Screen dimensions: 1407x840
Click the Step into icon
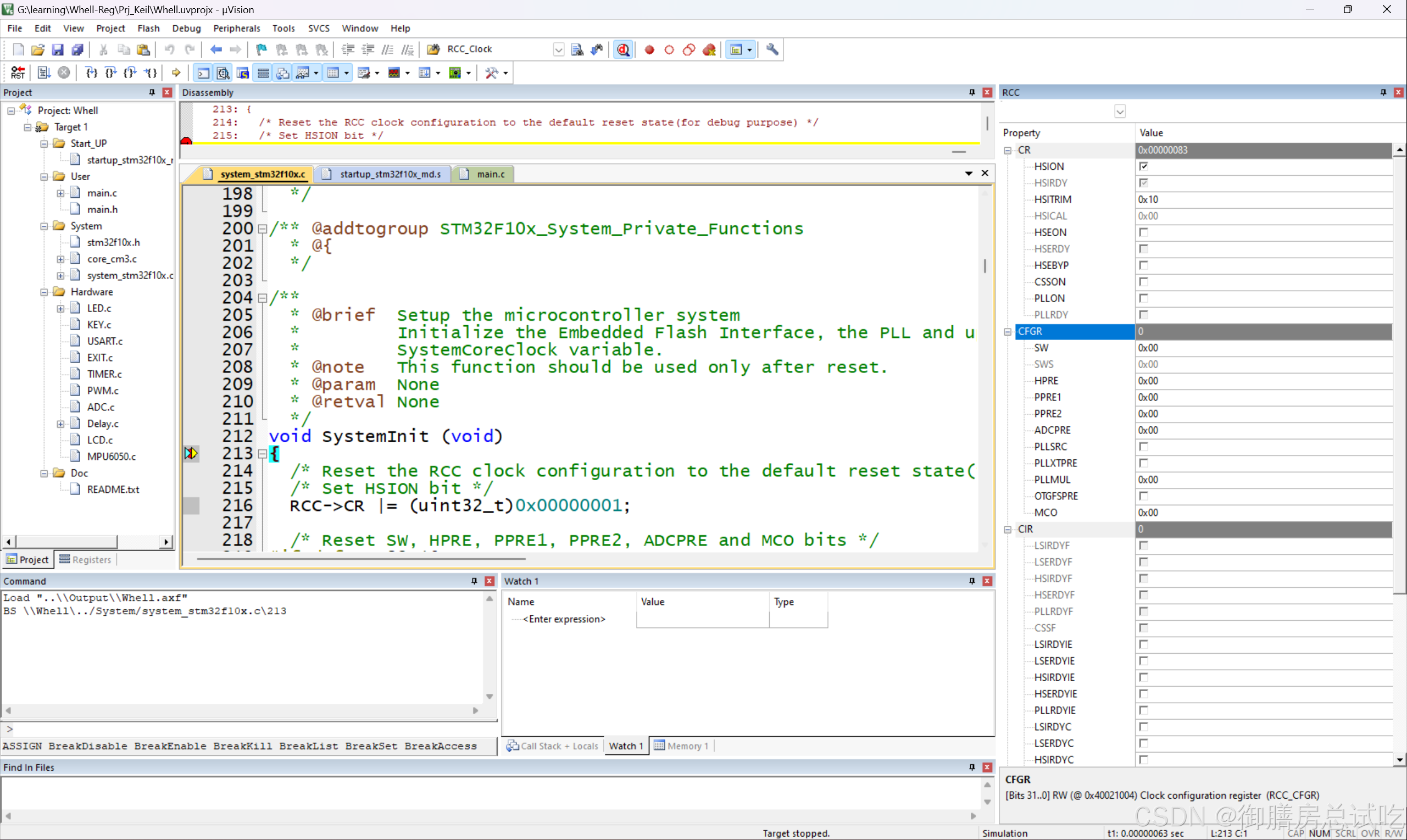91,73
